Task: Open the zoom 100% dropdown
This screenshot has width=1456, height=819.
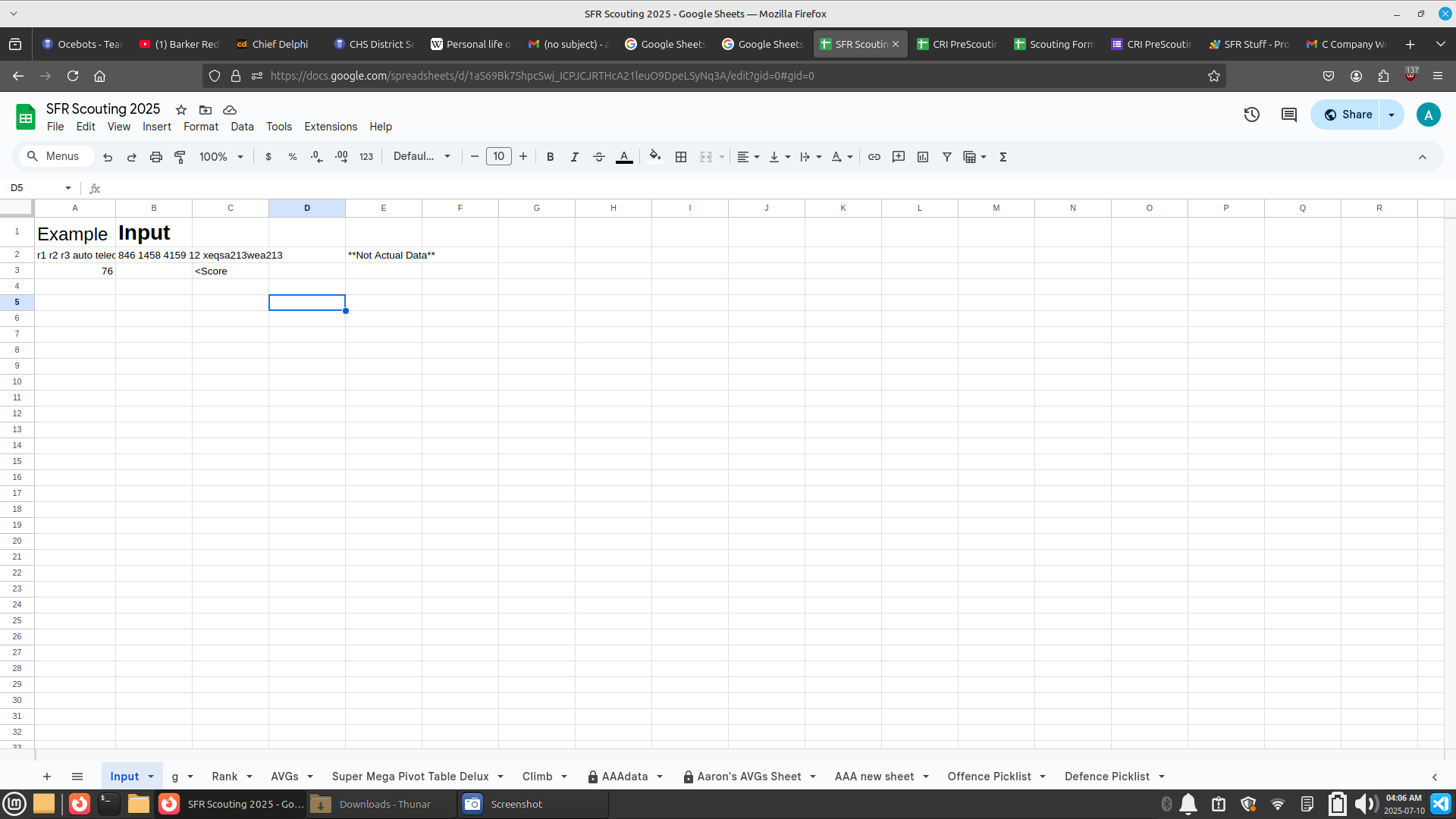Action: (x=221, y=157)
